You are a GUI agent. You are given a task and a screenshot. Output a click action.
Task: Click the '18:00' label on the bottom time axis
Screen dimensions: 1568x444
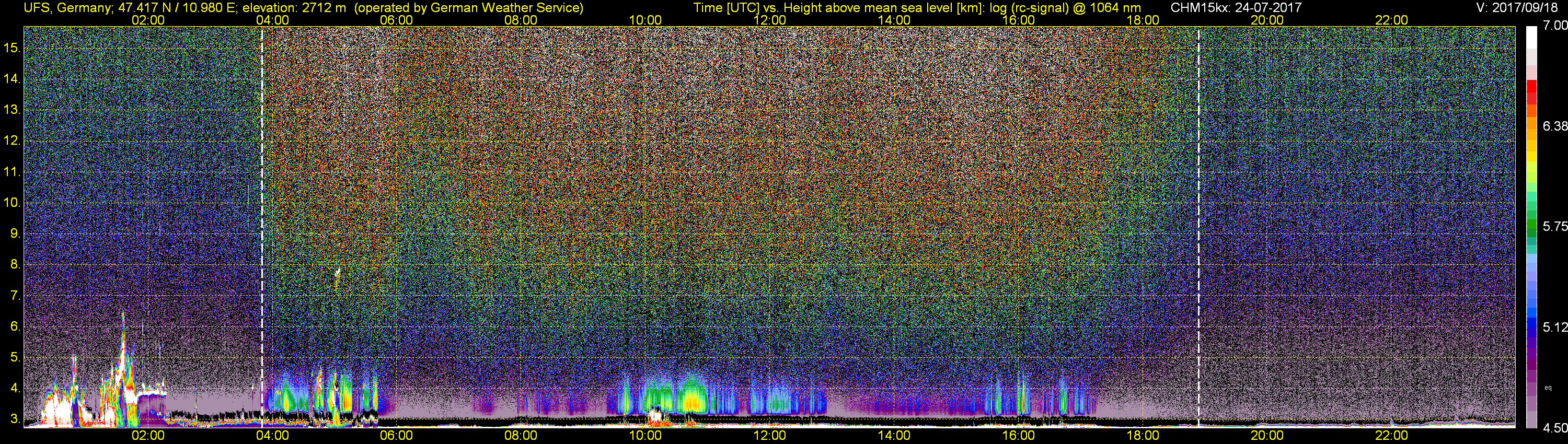coord(1143,436)
